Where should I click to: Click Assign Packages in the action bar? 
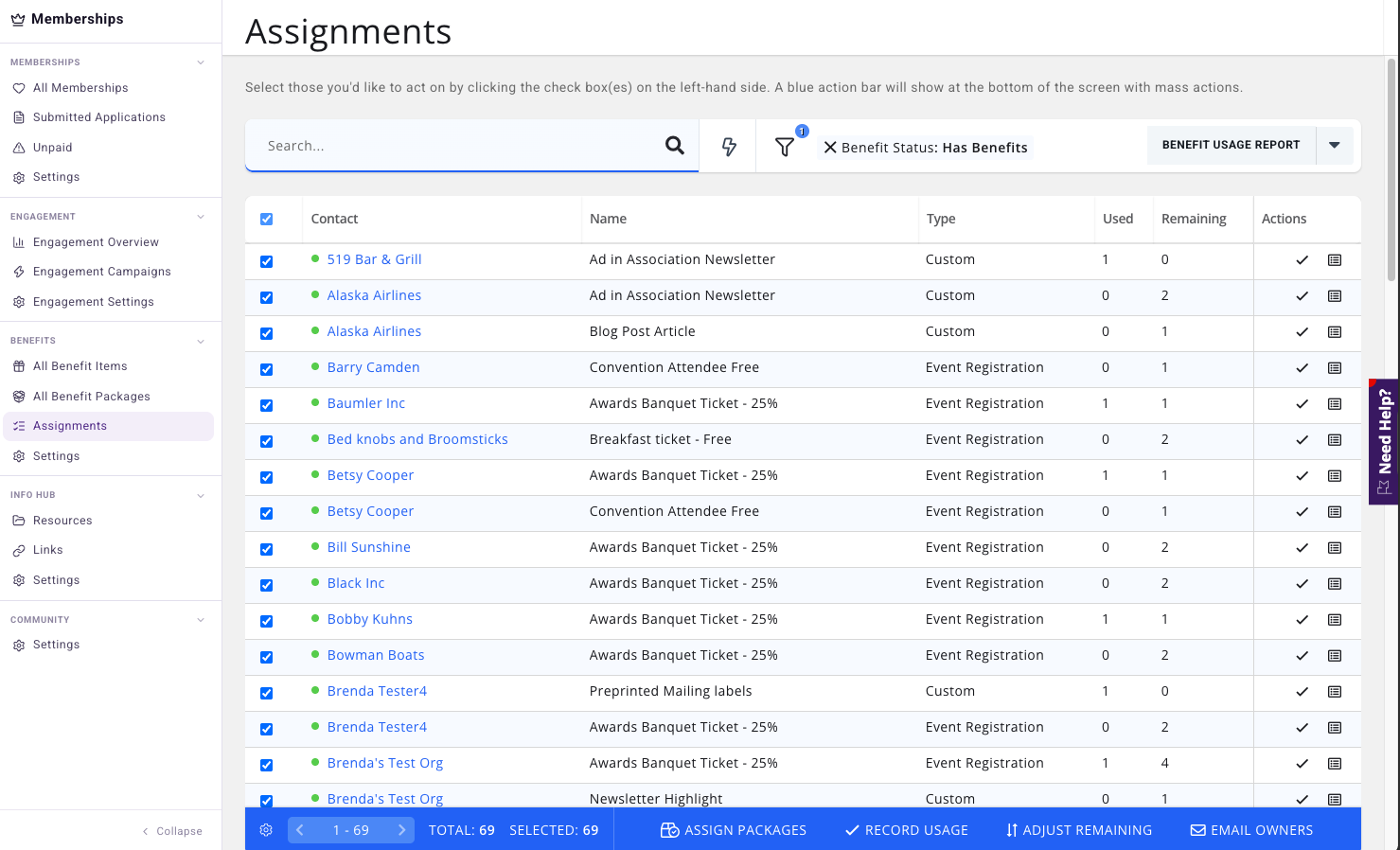[x=734, y=830]
